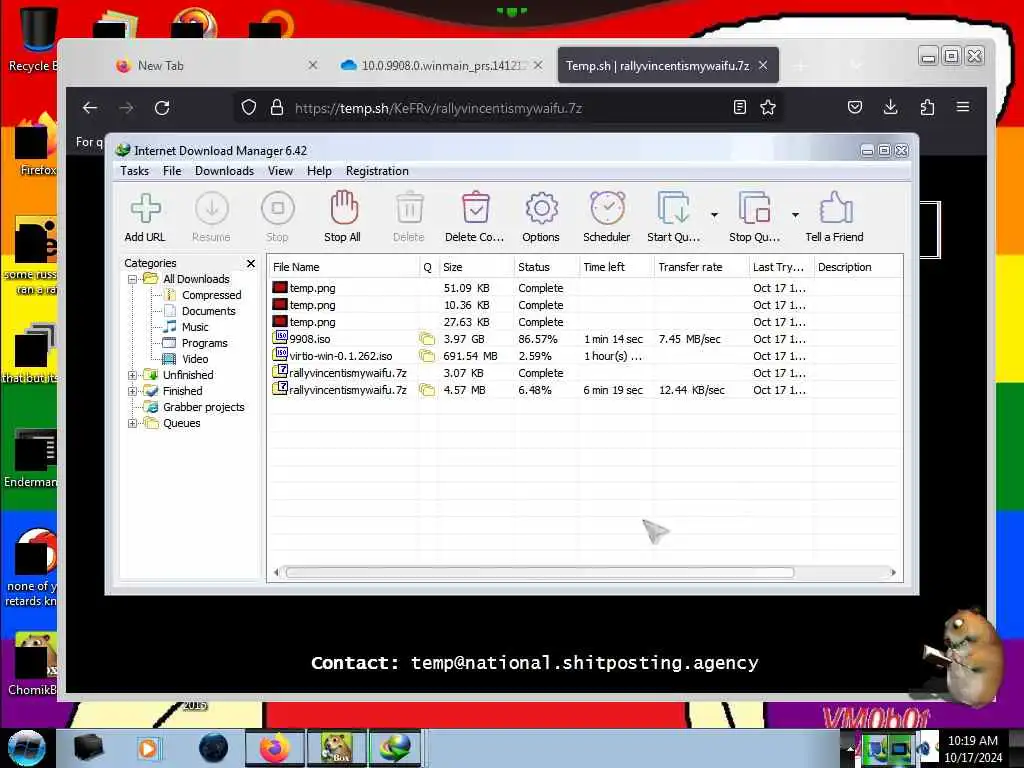Sort by Time left column header
Screen dimensions: 1024x768
pyautogui.click(x=616, y=267)
